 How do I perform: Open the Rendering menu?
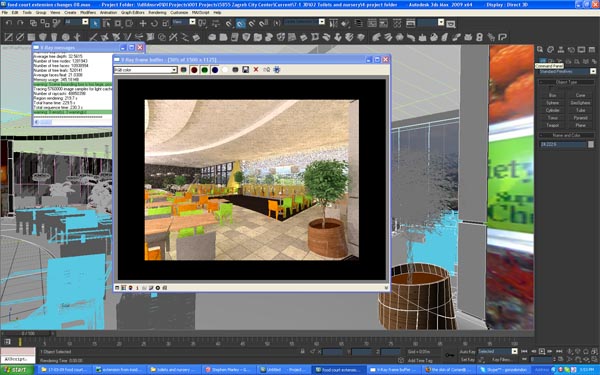(x=157, y=13)
